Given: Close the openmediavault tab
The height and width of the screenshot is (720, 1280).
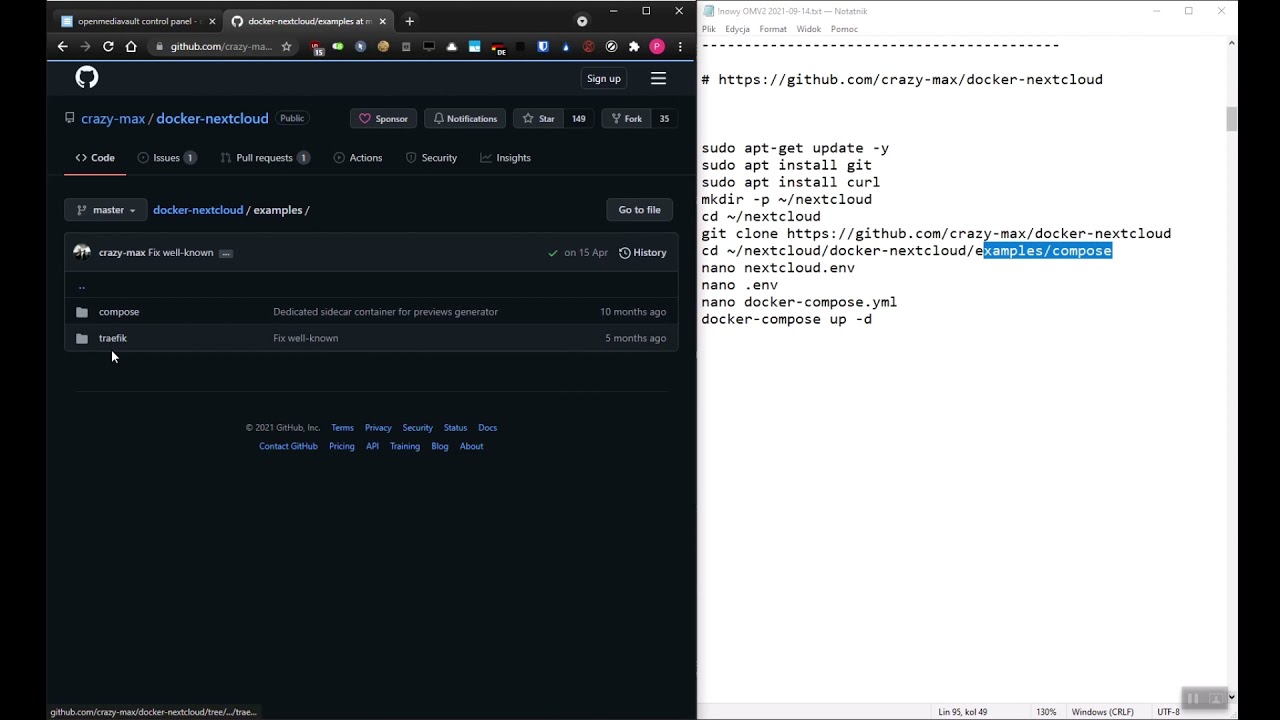Looking at the screenshot, I should (x=213, y=21).
